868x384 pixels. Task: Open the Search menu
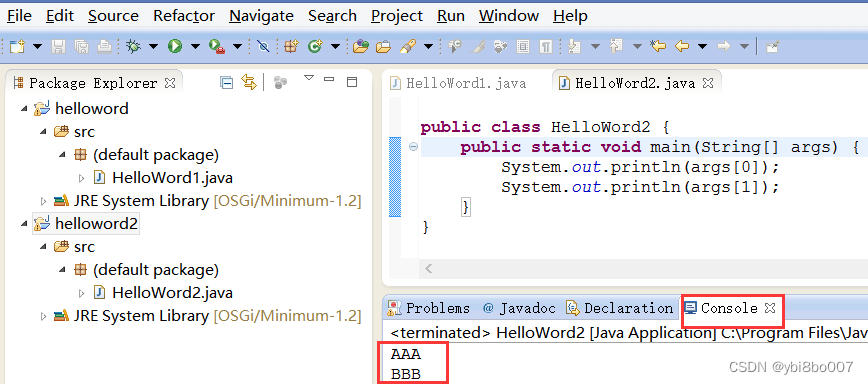pyautogui.click(x=332, y=15)
